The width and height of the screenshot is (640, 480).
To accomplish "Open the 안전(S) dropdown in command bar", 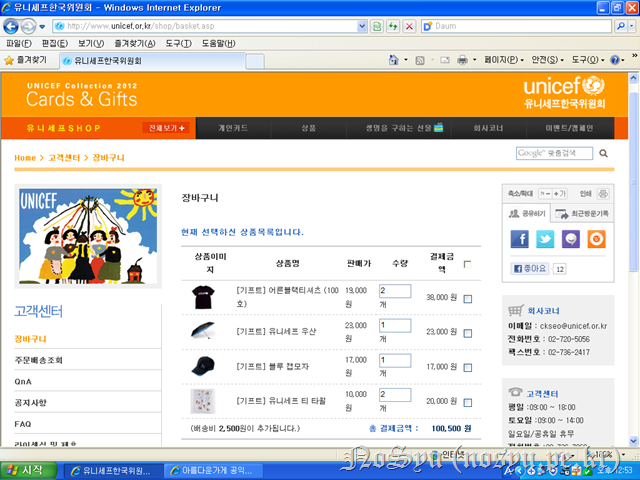I will (548, 60).
